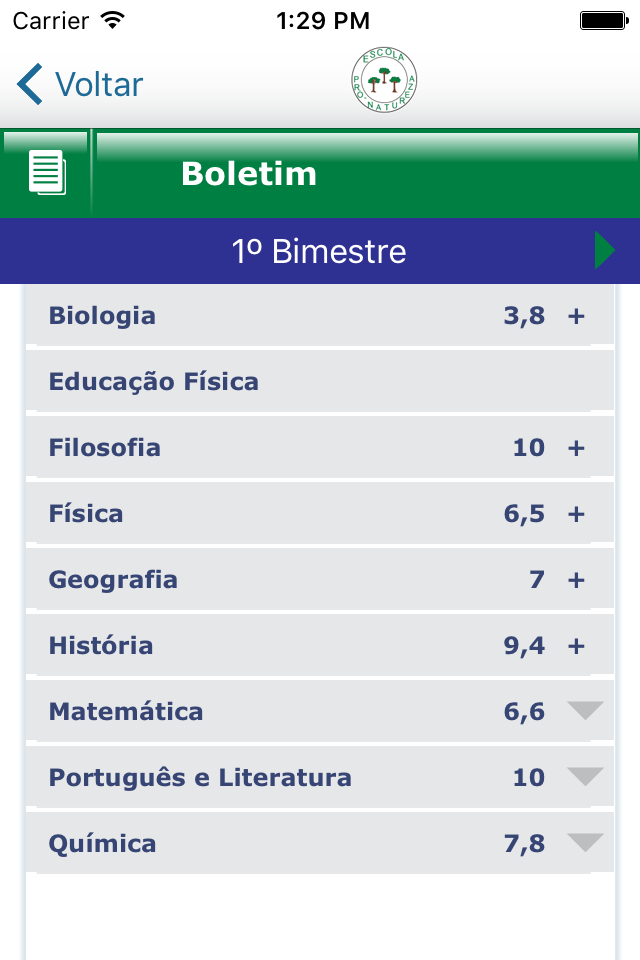Select the 1º Bimestre header
The width and height of the screenshot is (640, 960).
(x=320, y=251)
